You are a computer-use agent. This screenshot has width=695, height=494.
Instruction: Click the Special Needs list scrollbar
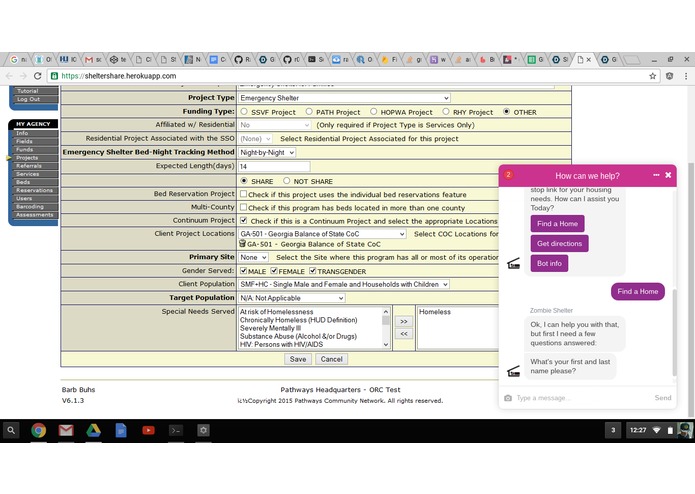tap(386, 328)
